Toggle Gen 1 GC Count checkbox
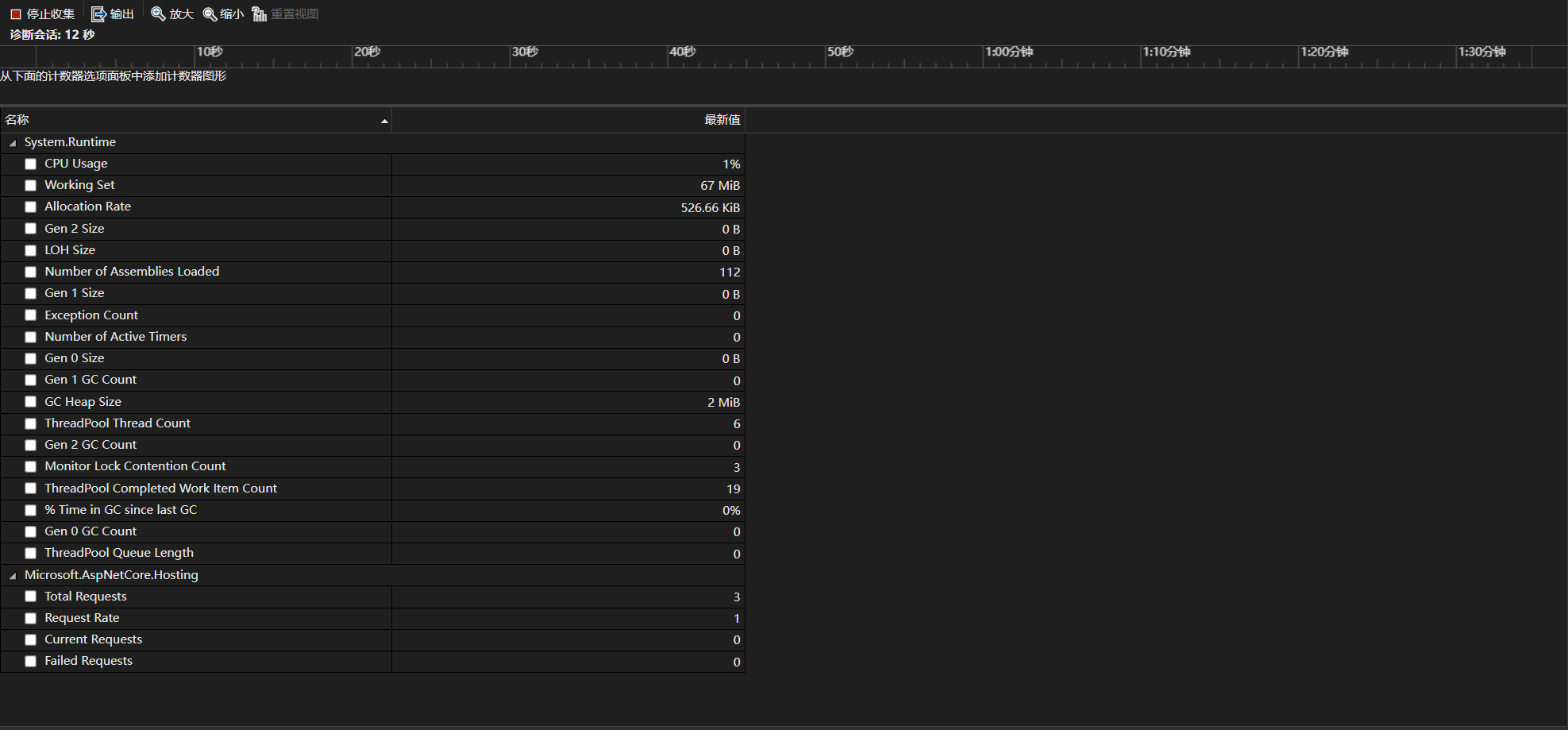Viewport: 1568px width, 730px height. point(31,380)
